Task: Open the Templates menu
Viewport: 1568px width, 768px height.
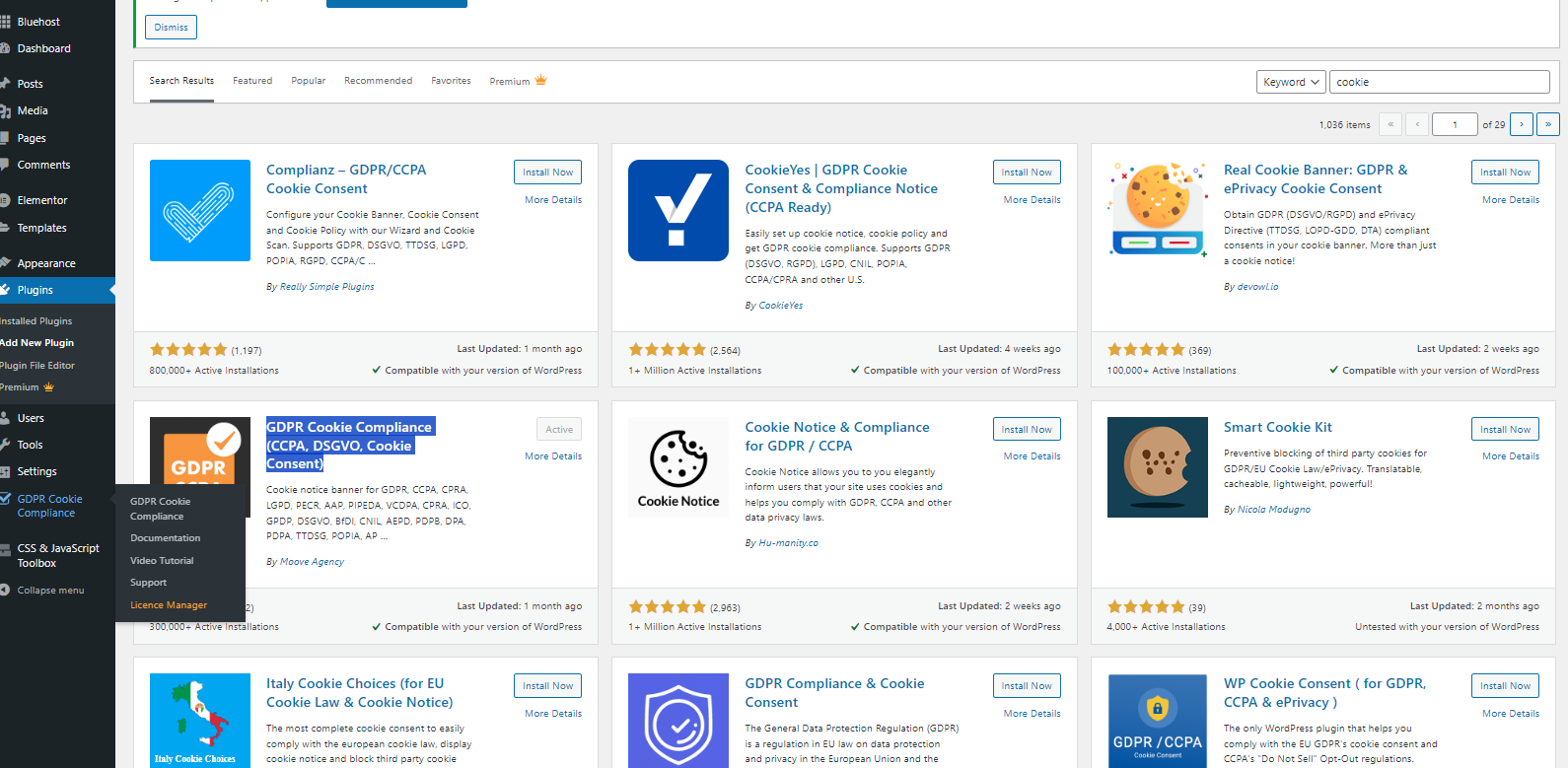Action: tap(41, 228)
